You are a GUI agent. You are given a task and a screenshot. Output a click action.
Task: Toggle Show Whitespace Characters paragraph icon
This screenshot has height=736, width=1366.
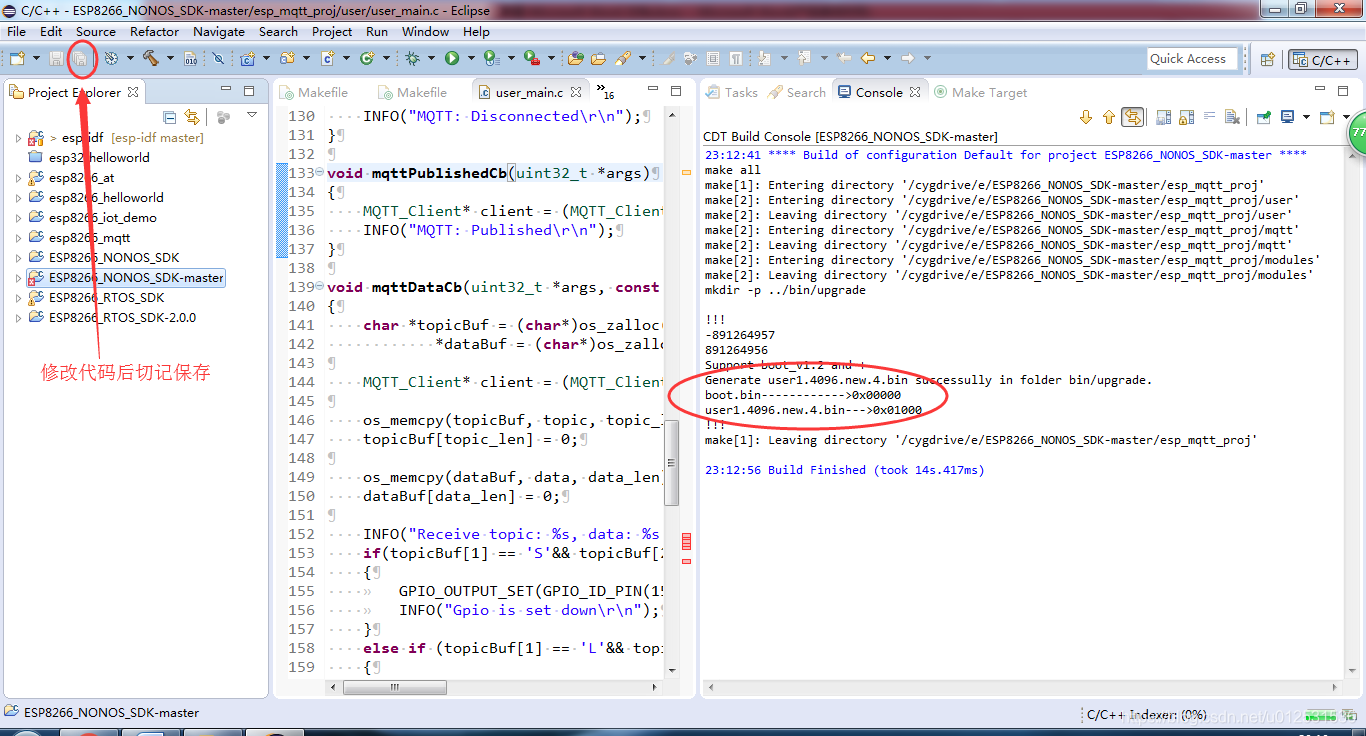pos(735,58)
